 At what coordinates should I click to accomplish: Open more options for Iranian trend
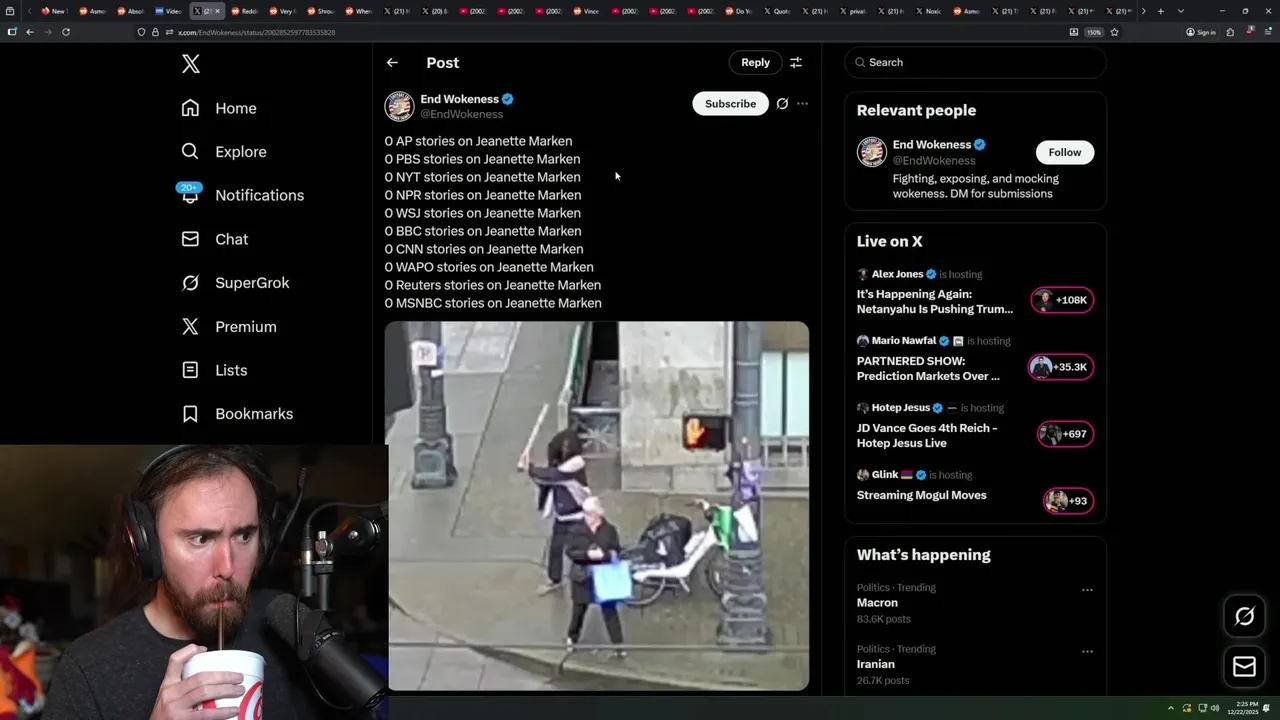click(x=1087, y=651)
